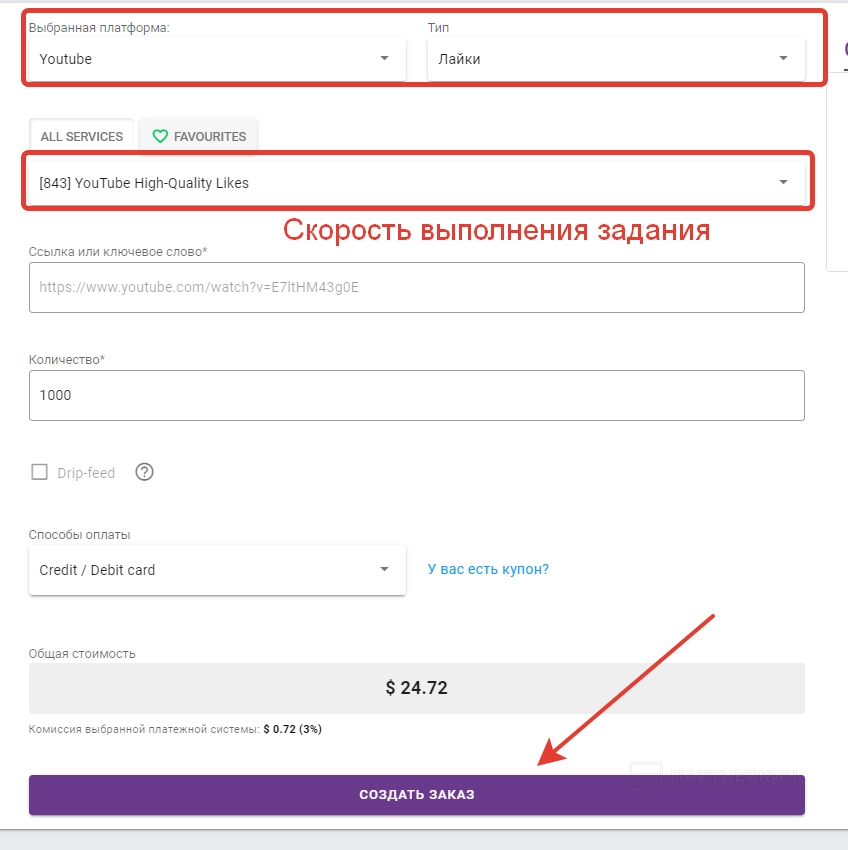Screen dimensions: 848x850
Task: Click the commission text showing $ 0.72 (3%)
Action: tap(175, 730)
